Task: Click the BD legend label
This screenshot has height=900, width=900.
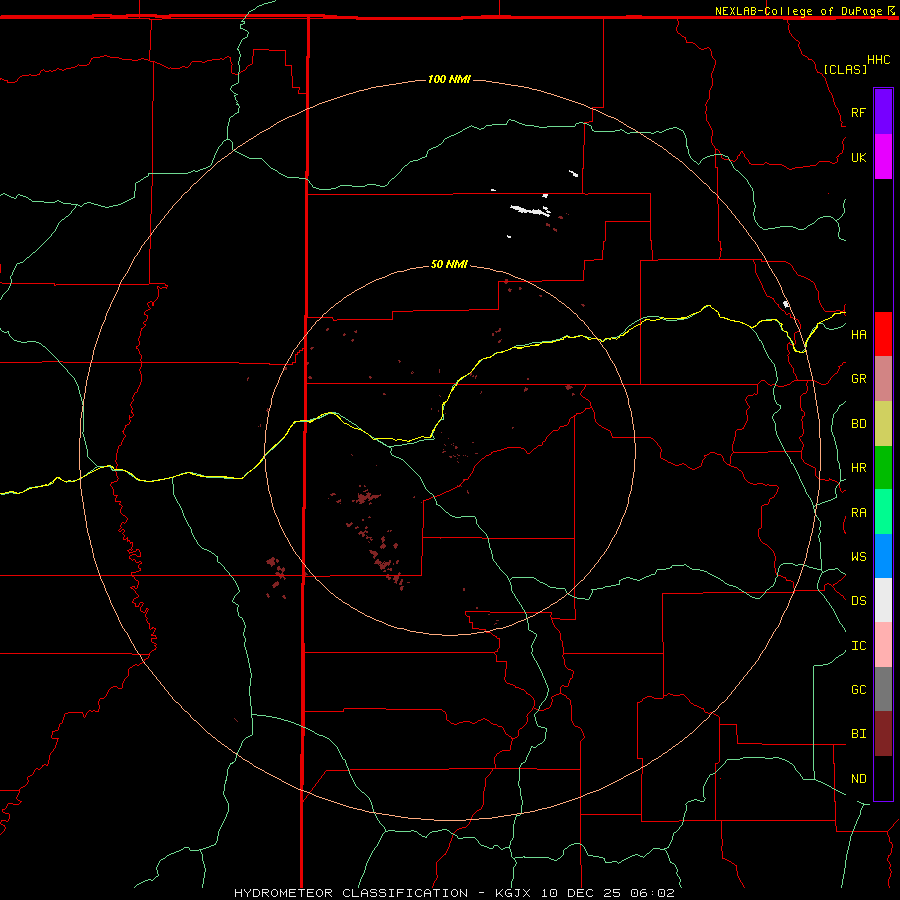Action: (x=858, y=424)
